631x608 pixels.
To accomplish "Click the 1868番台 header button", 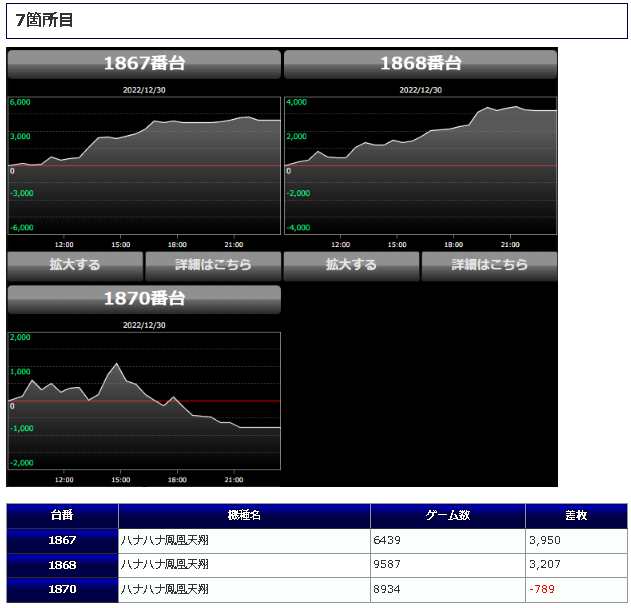I will (x=421, y=64).
